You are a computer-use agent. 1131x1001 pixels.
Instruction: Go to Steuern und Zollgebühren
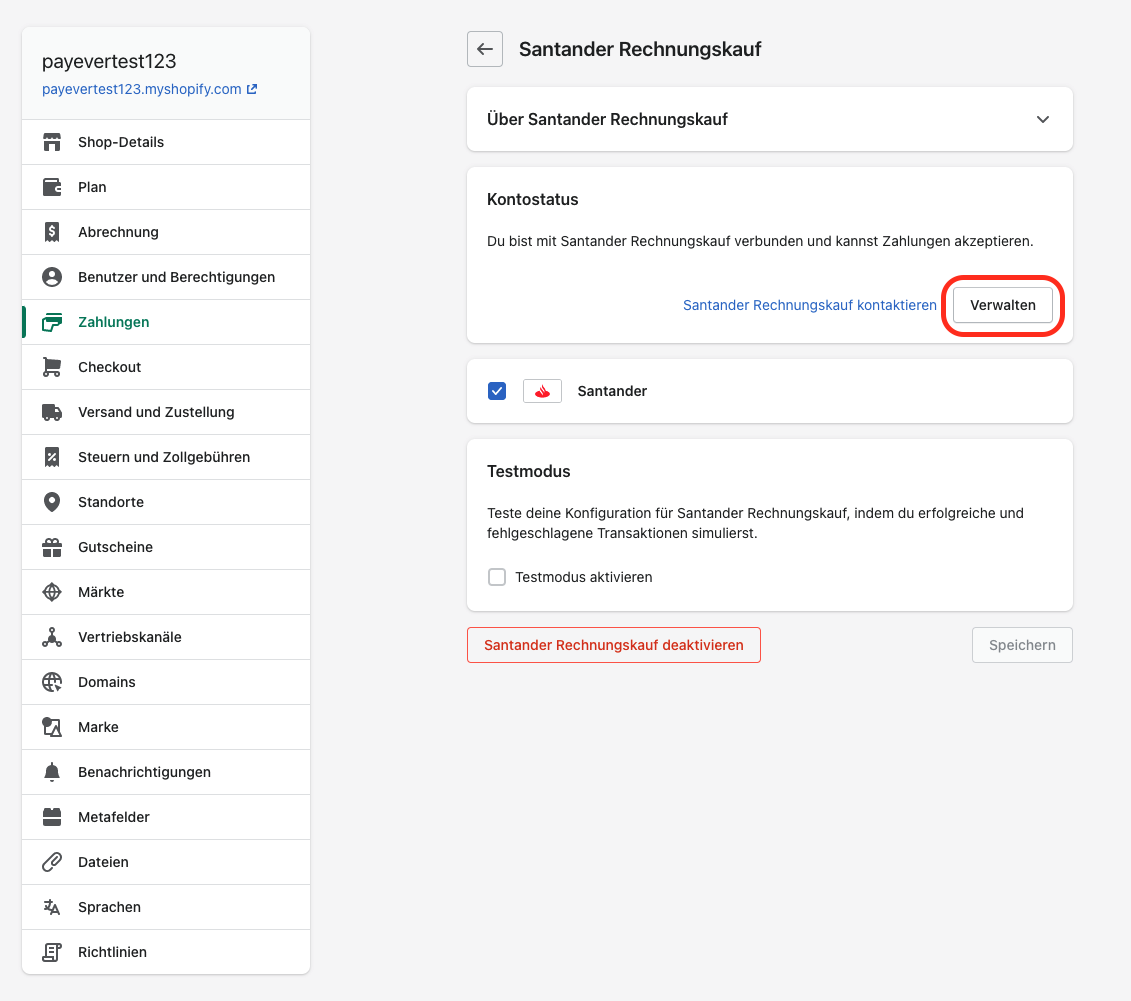(166, 457)
